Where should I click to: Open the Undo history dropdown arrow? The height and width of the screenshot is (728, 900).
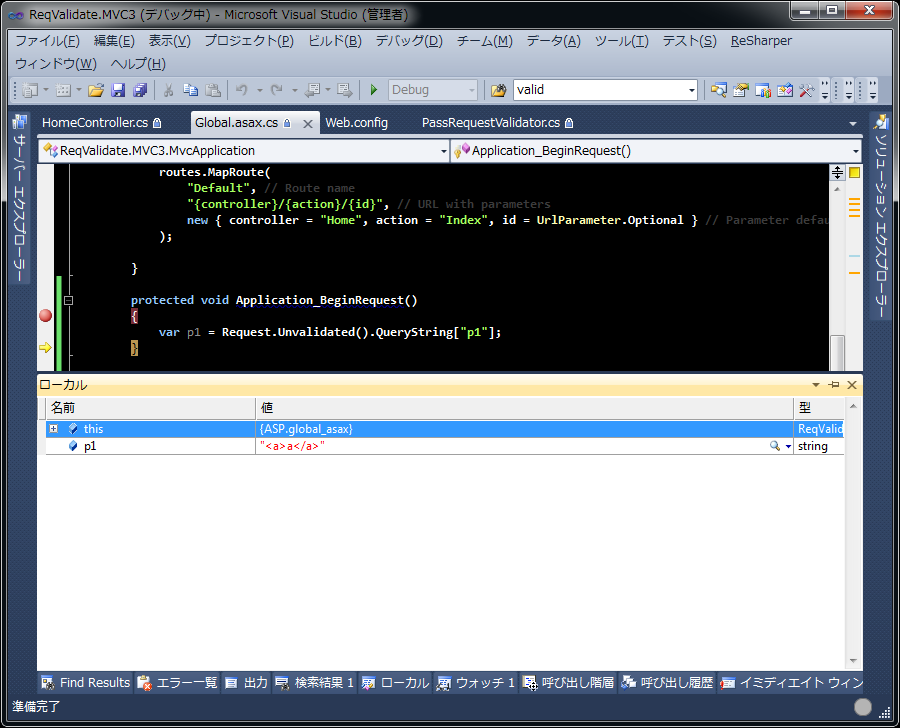point(259,90)
